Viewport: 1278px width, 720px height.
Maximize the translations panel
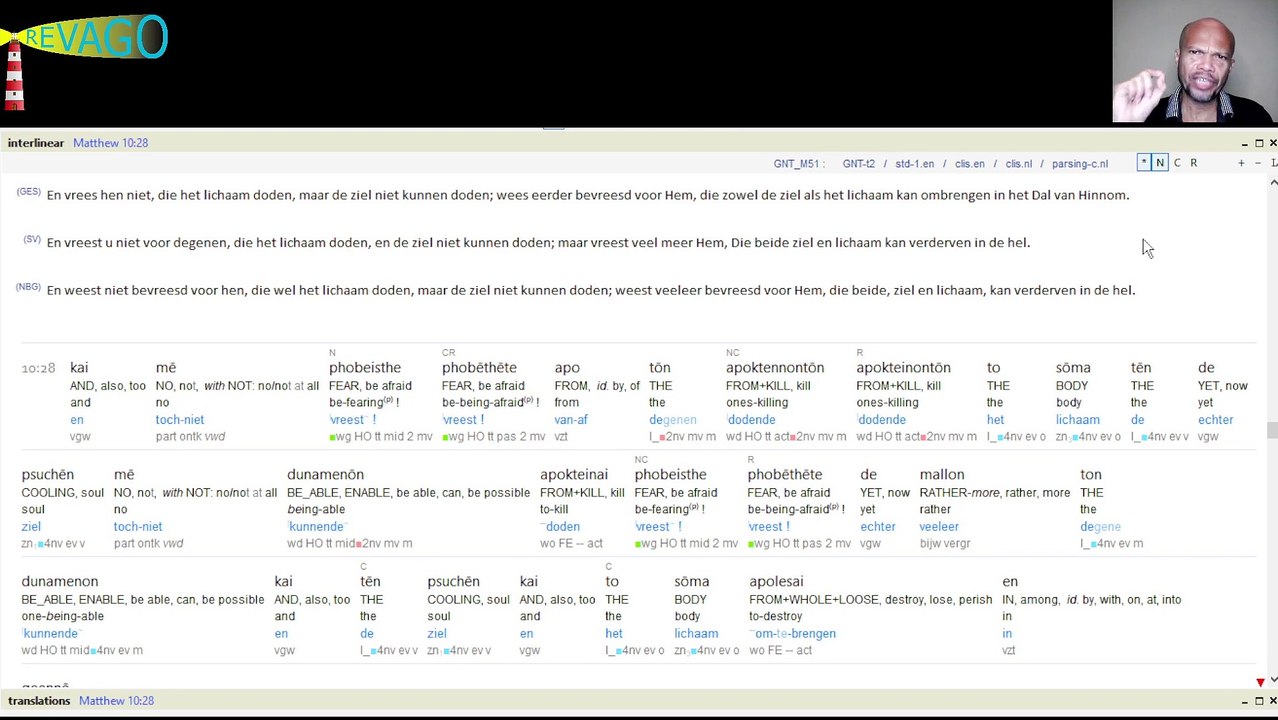[1259, 701]
